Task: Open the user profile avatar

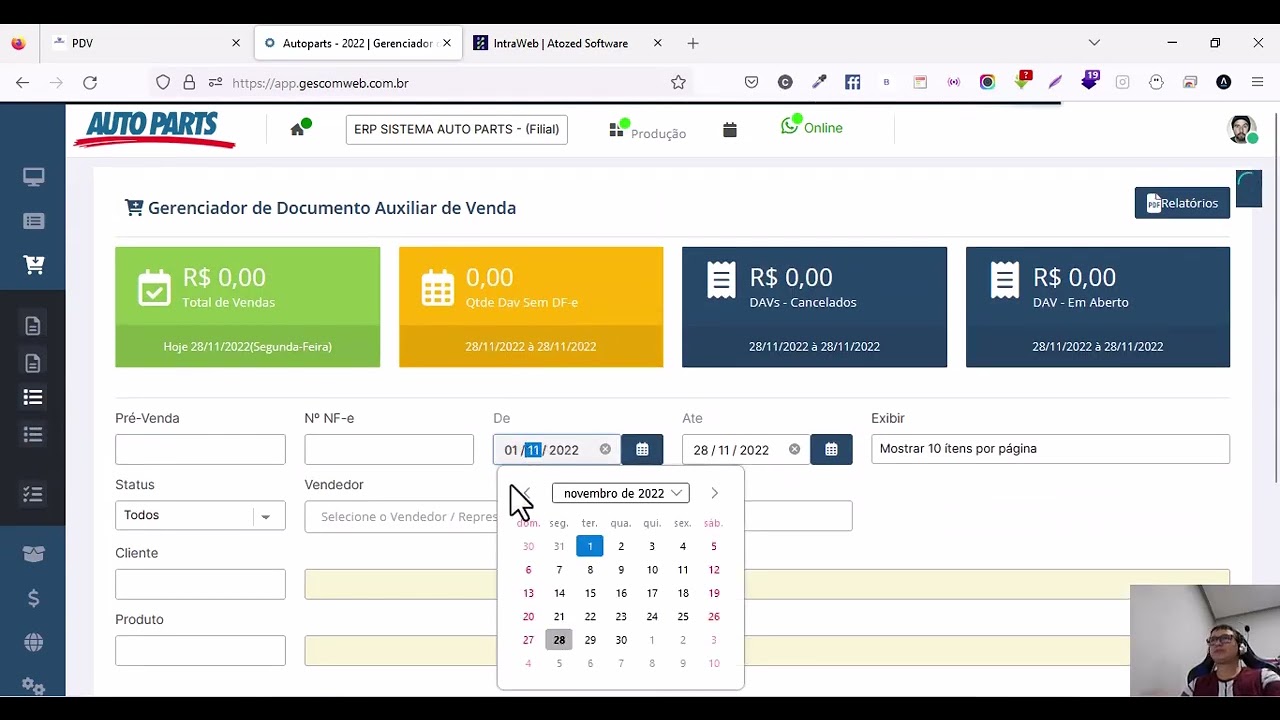Action: pos(1242,129)
